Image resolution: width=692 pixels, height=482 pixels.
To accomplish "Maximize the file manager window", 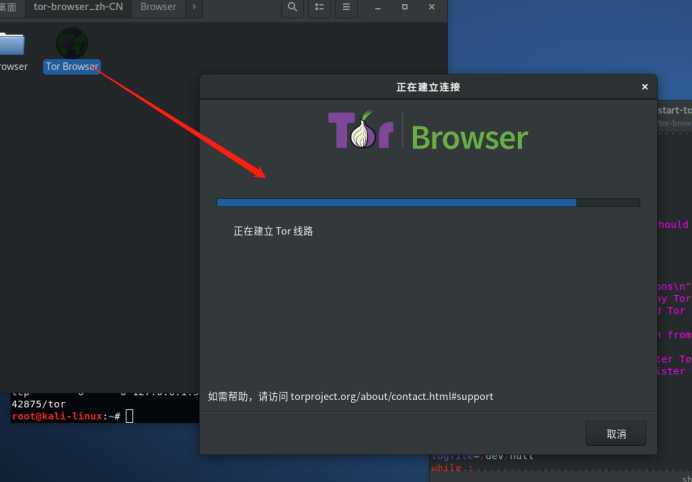I will [405, 7].
